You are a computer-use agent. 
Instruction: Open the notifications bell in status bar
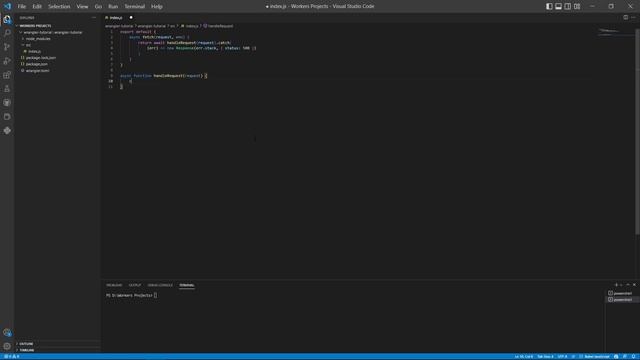[x=633, y=357]
